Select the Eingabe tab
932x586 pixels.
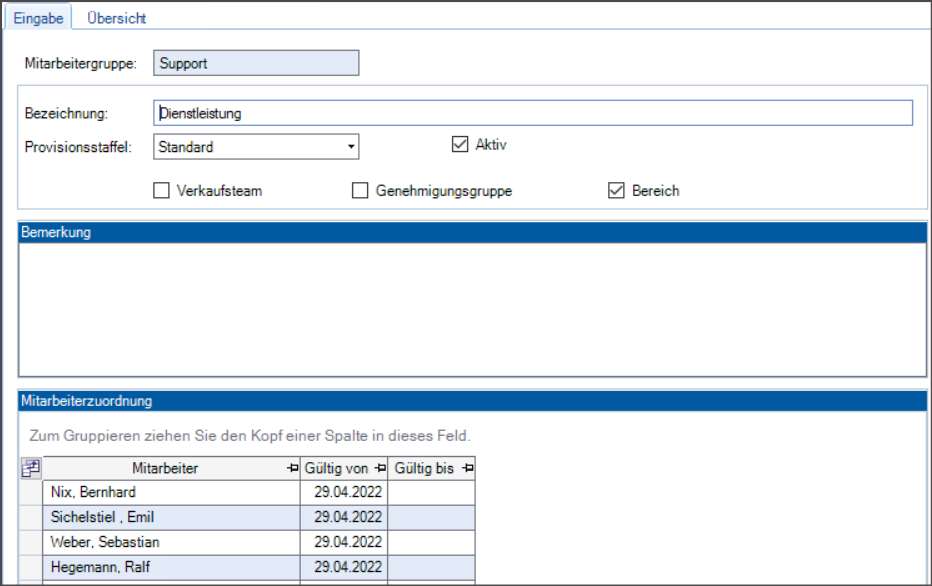coord(38,19)
